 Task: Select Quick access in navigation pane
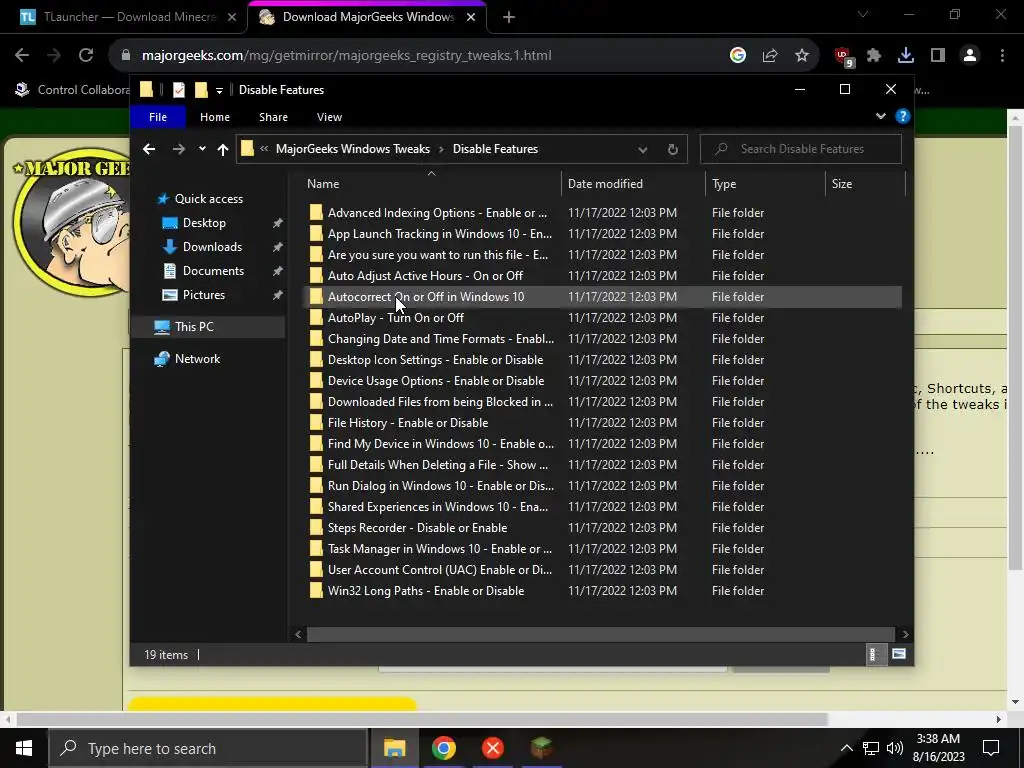click(209, 199)
